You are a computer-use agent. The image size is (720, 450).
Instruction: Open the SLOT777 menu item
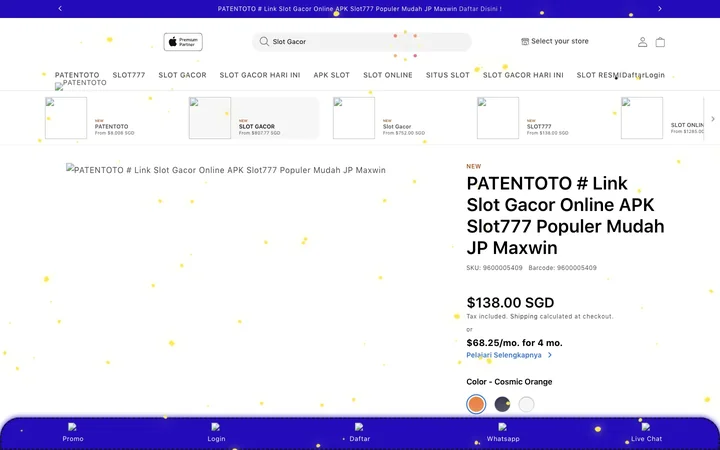129,75
